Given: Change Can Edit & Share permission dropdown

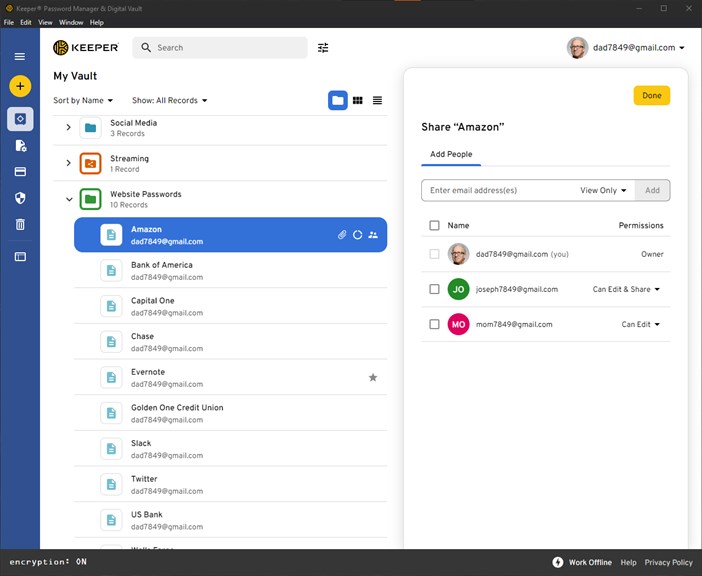Looking at the screenshot, I should tap(626, 289).
